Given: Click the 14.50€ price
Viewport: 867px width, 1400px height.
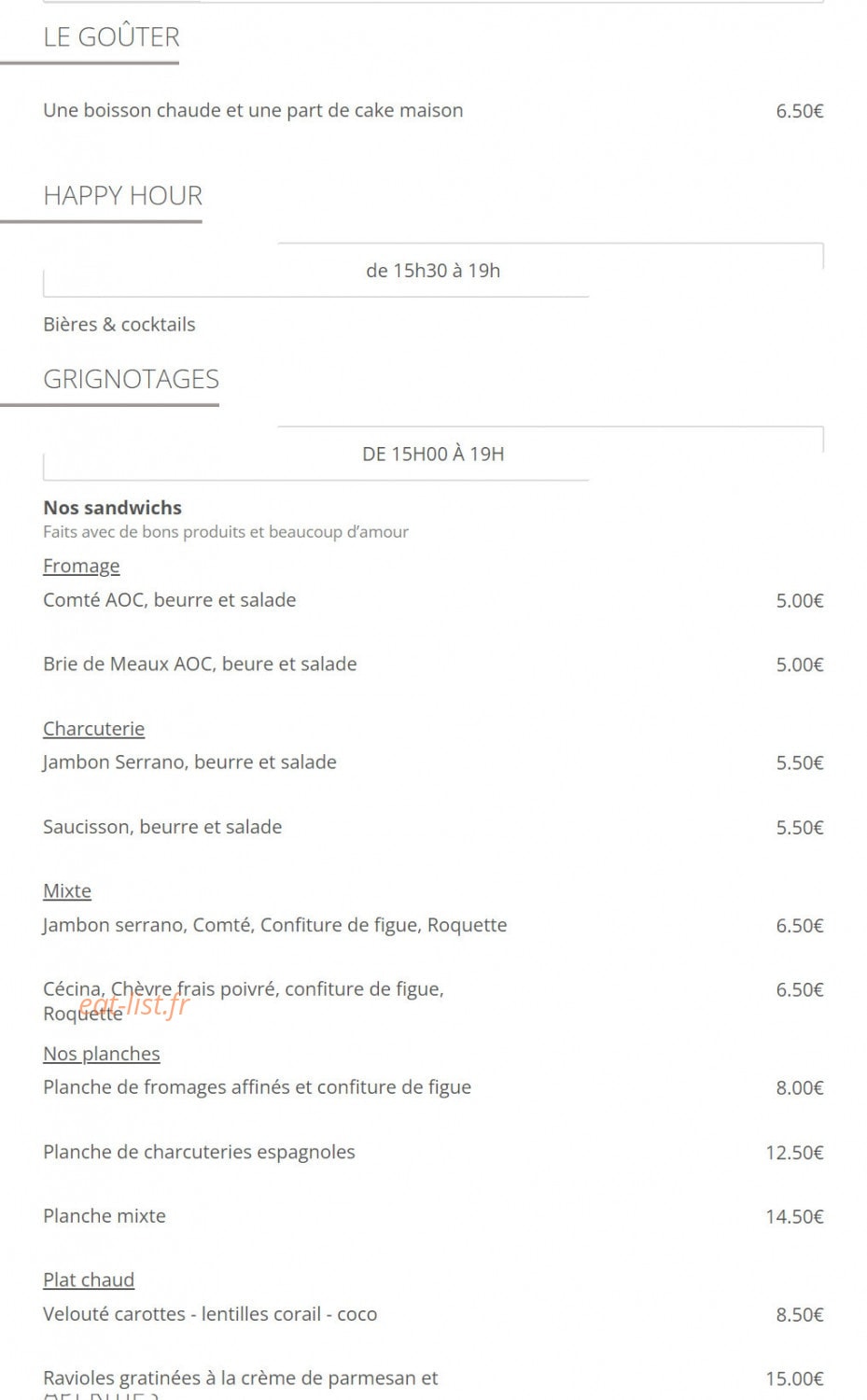Looking at the screenshot, I should [x=794, y=1217].
